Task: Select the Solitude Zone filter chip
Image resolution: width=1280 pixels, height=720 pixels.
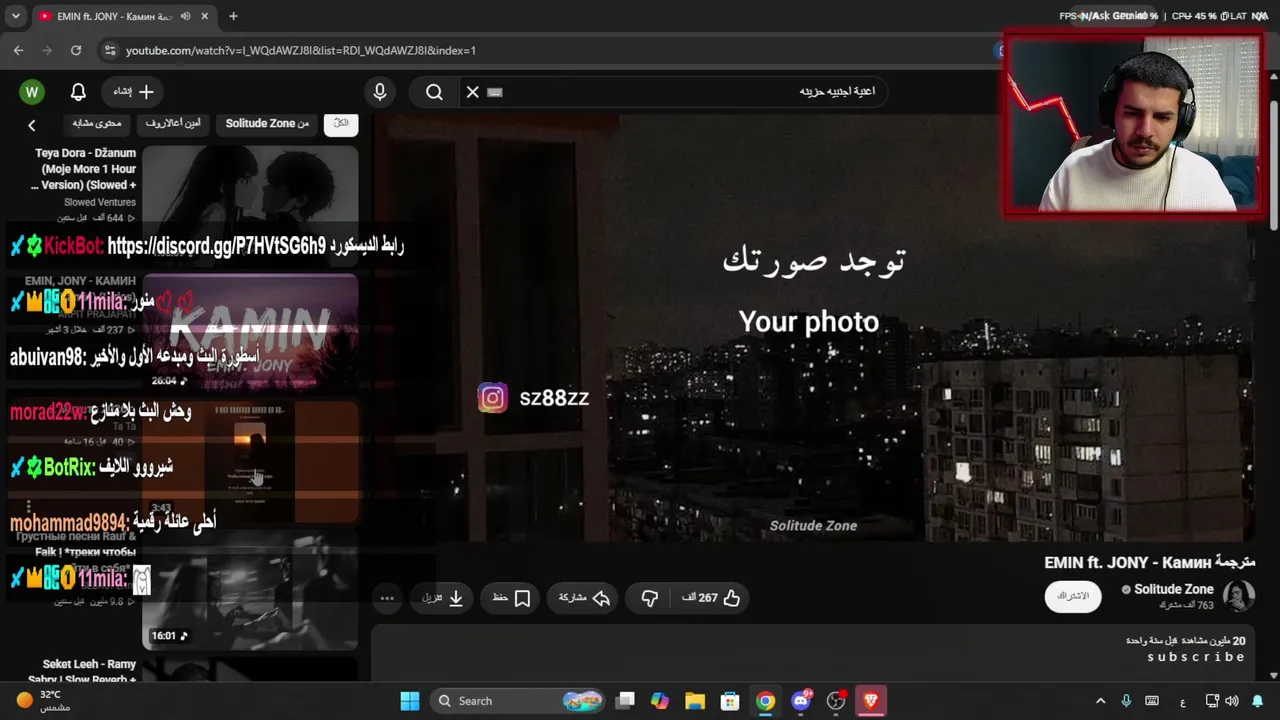Action: pos(267,123)
